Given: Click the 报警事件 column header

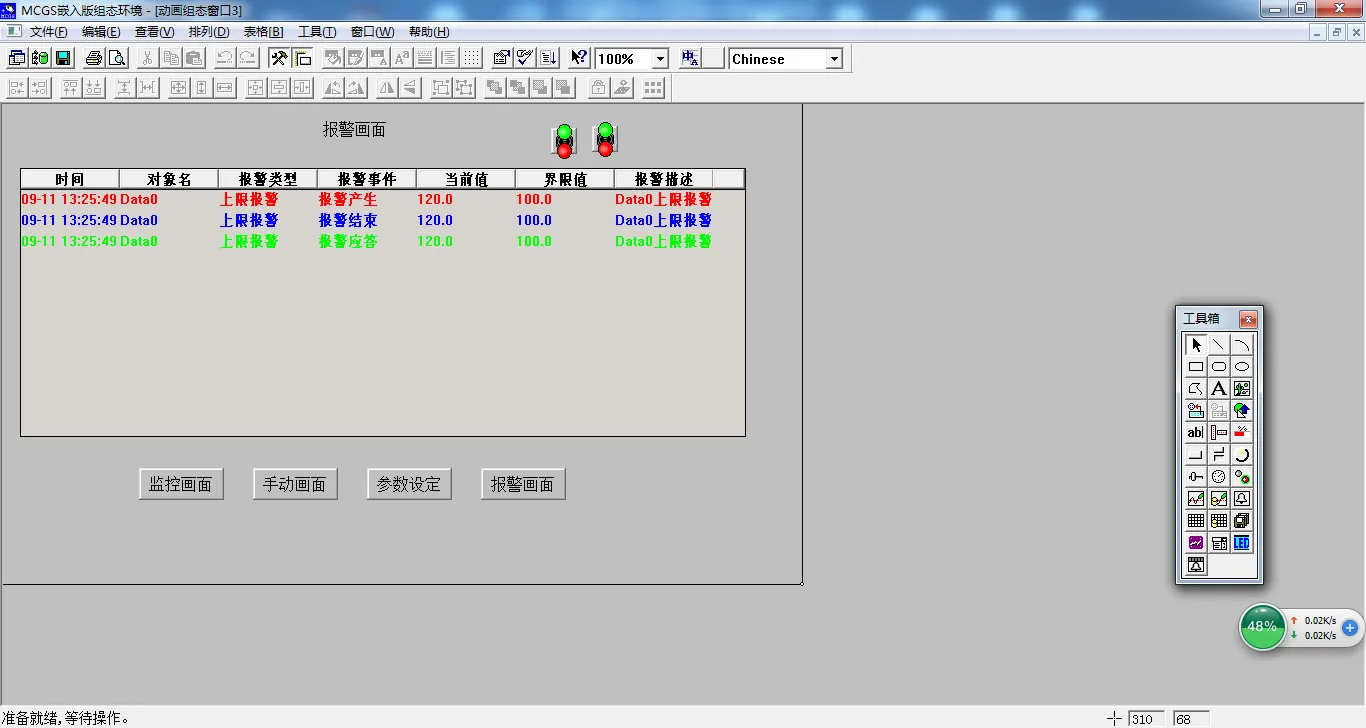Looking at the screenshot, I should pos(367,179).
